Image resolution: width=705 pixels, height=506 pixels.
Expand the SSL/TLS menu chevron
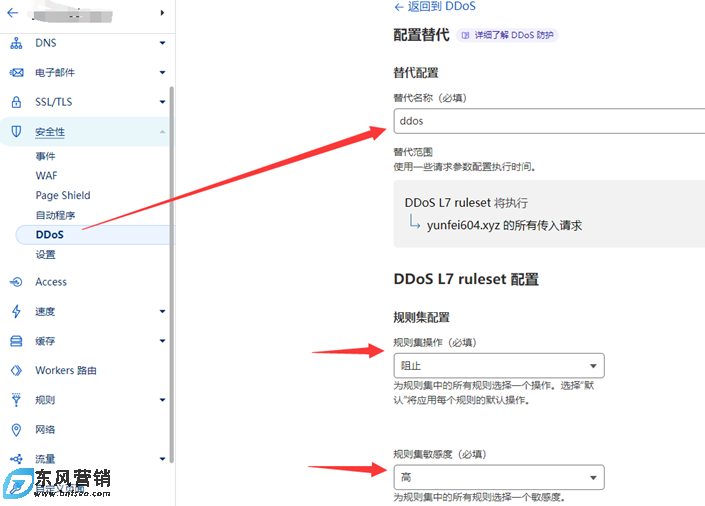[162, 102]
